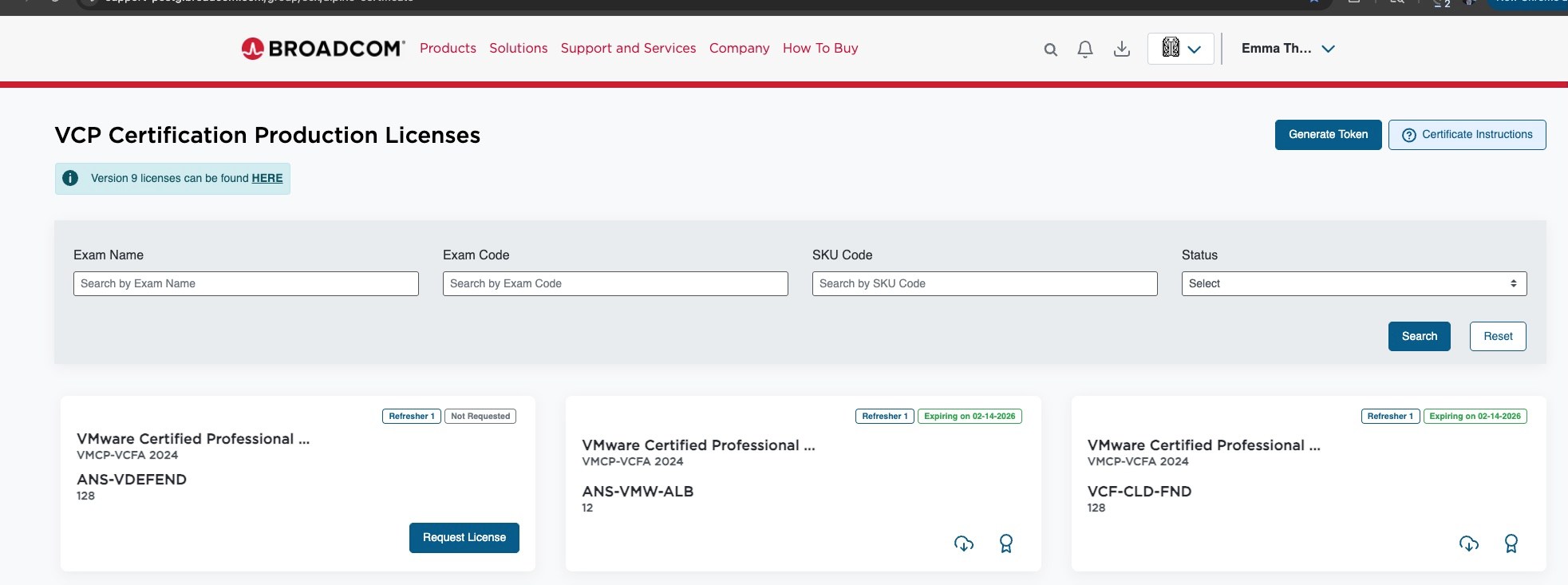1568x585 pixels.
Task: Open the Solutions menu
Action: coord(519,48)
